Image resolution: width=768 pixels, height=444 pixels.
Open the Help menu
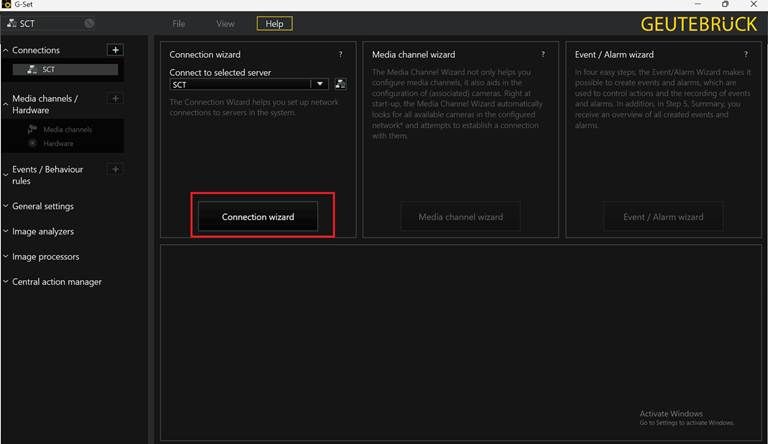point(274,24)
